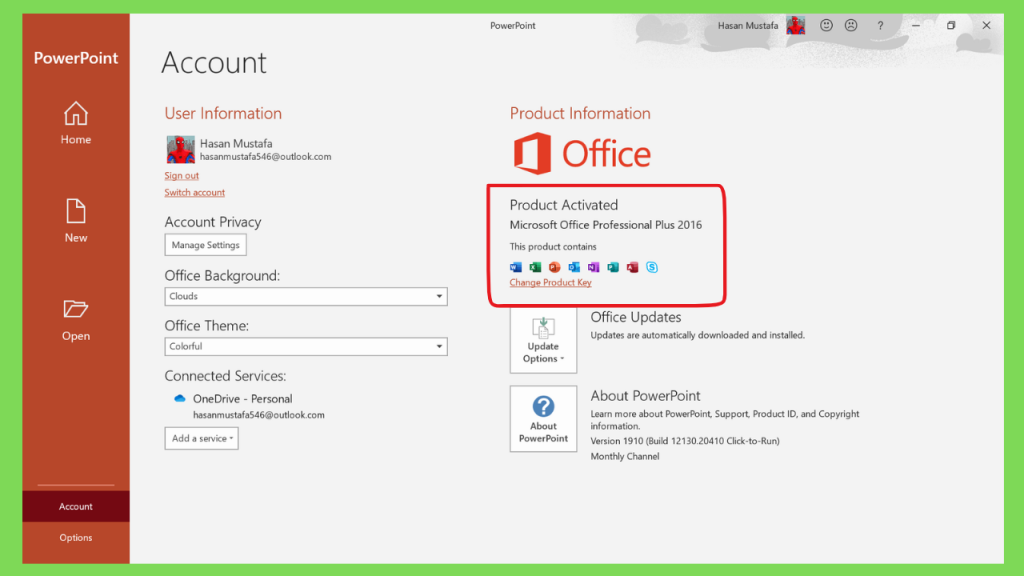The width and height of the screenshot is (1024, 576).
Task: Open Options from the sidebar
Action: coord(76,537)
